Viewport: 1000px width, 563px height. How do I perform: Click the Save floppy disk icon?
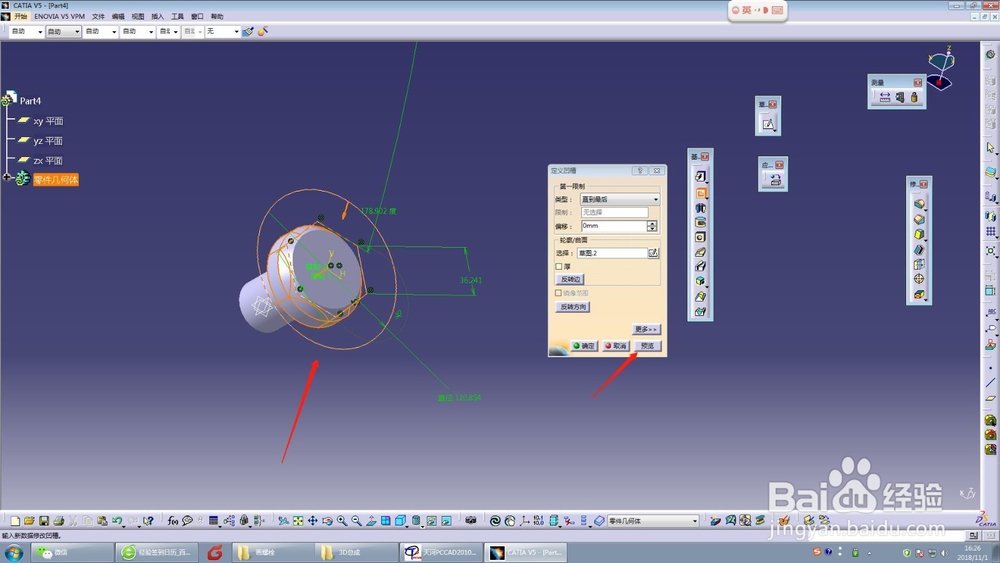click(44, 521)
